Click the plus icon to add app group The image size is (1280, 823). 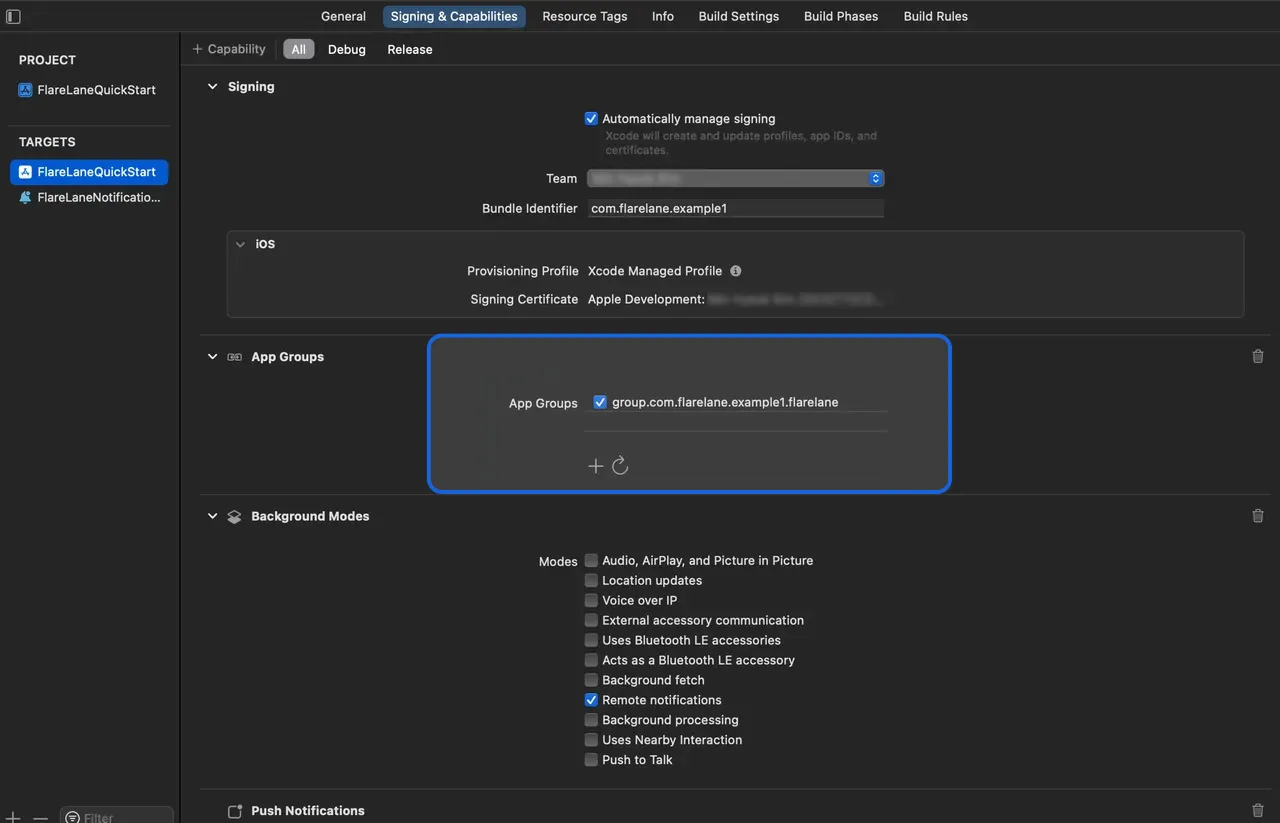pos(595,466)
